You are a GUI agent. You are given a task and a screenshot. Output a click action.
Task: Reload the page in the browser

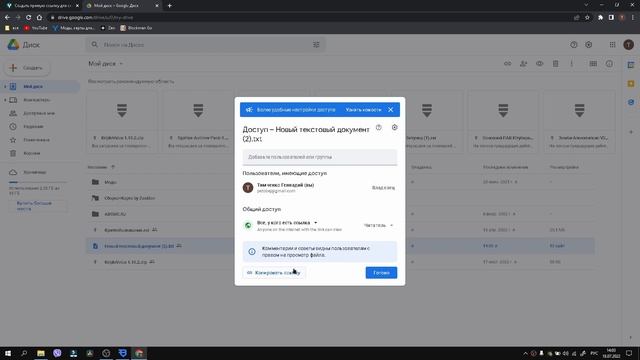pyautogui.click(x=29, y=18)
